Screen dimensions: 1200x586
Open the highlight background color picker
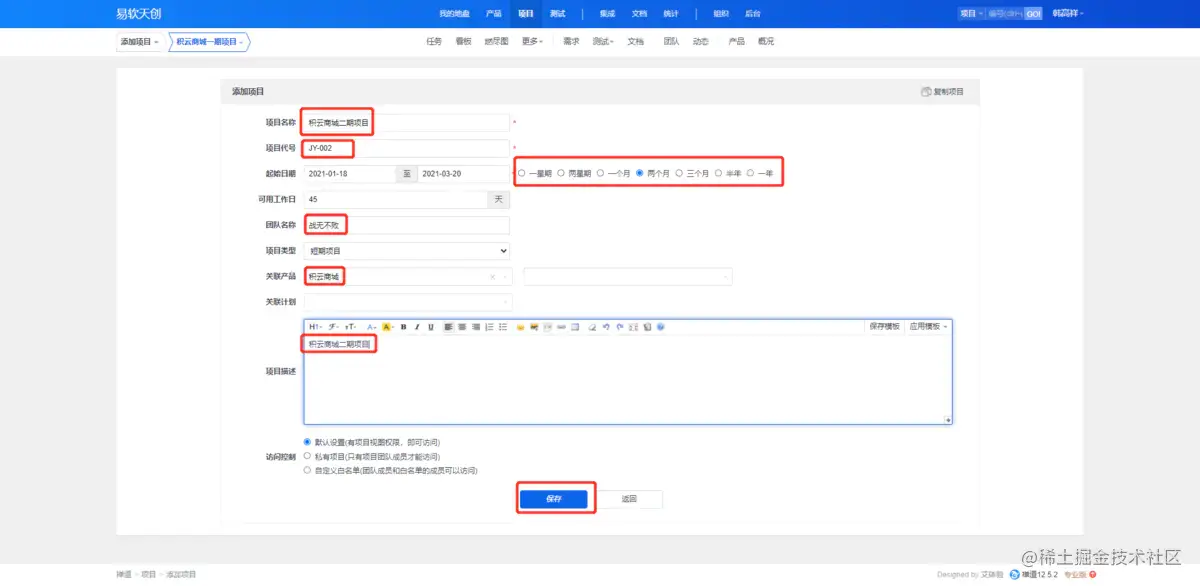tap(387, 327)
